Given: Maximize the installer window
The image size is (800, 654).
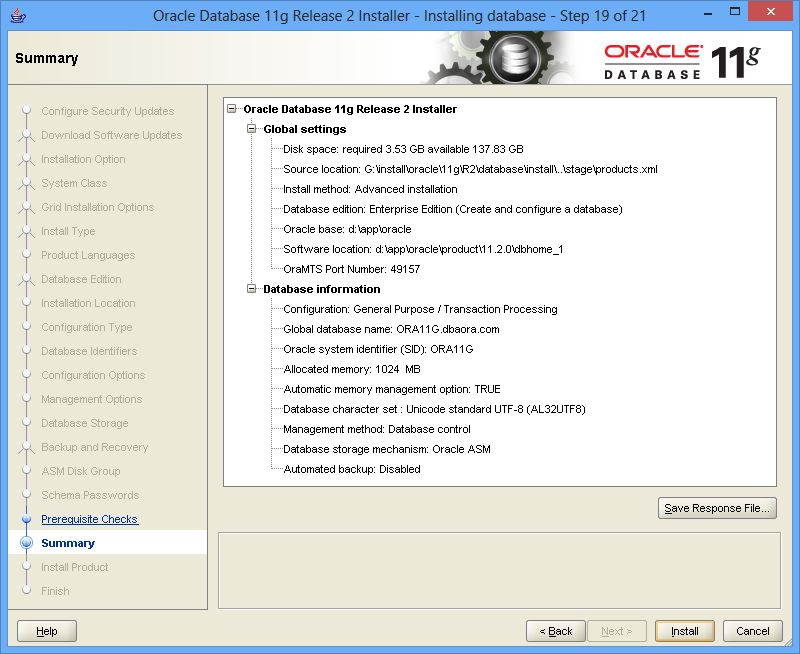Looking at the screenshot, I should point(735,12).
